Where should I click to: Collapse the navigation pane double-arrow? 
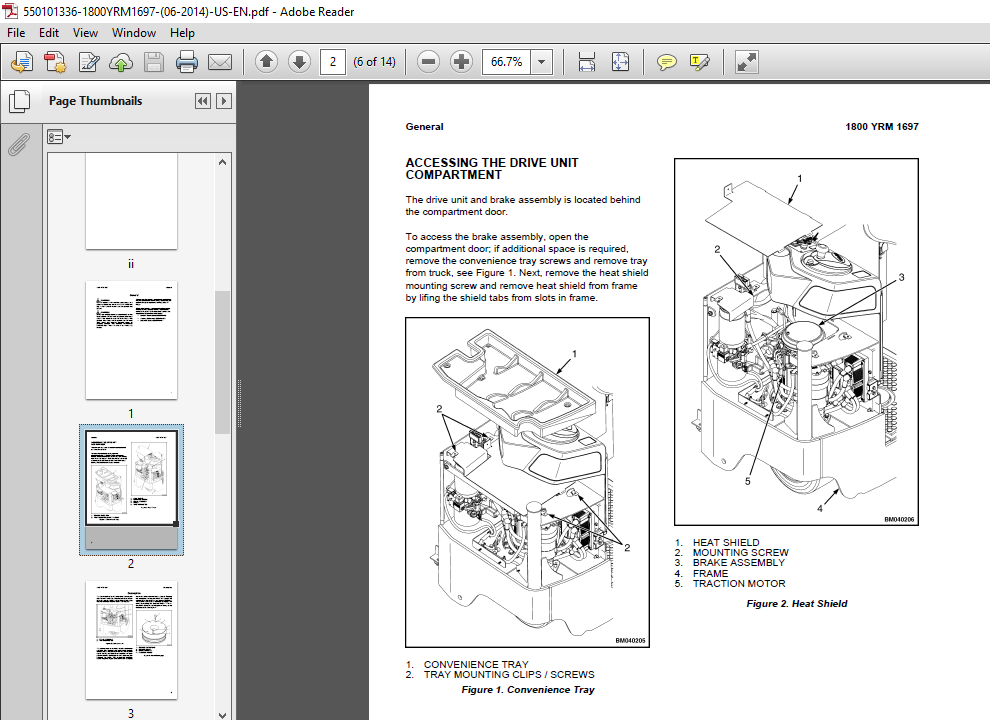(203, 101)
